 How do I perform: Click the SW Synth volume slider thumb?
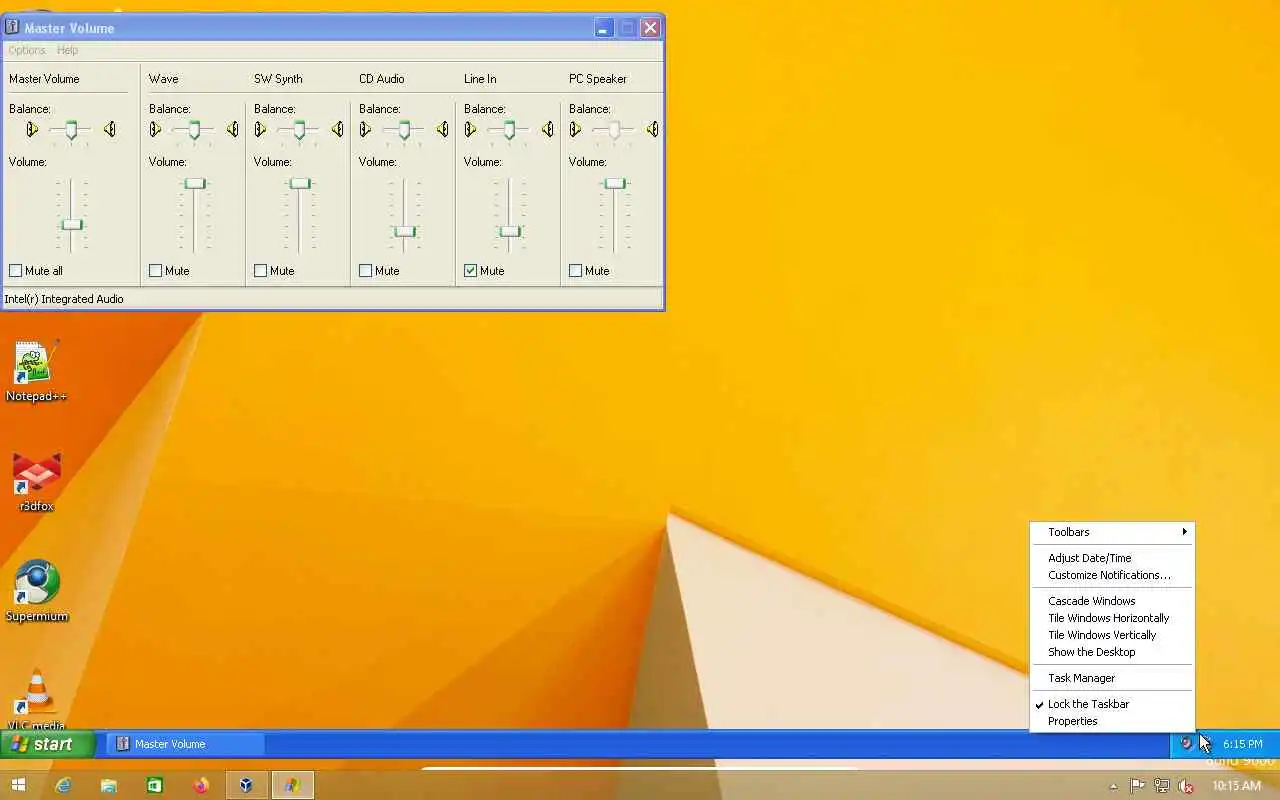[x=300, y=183]
